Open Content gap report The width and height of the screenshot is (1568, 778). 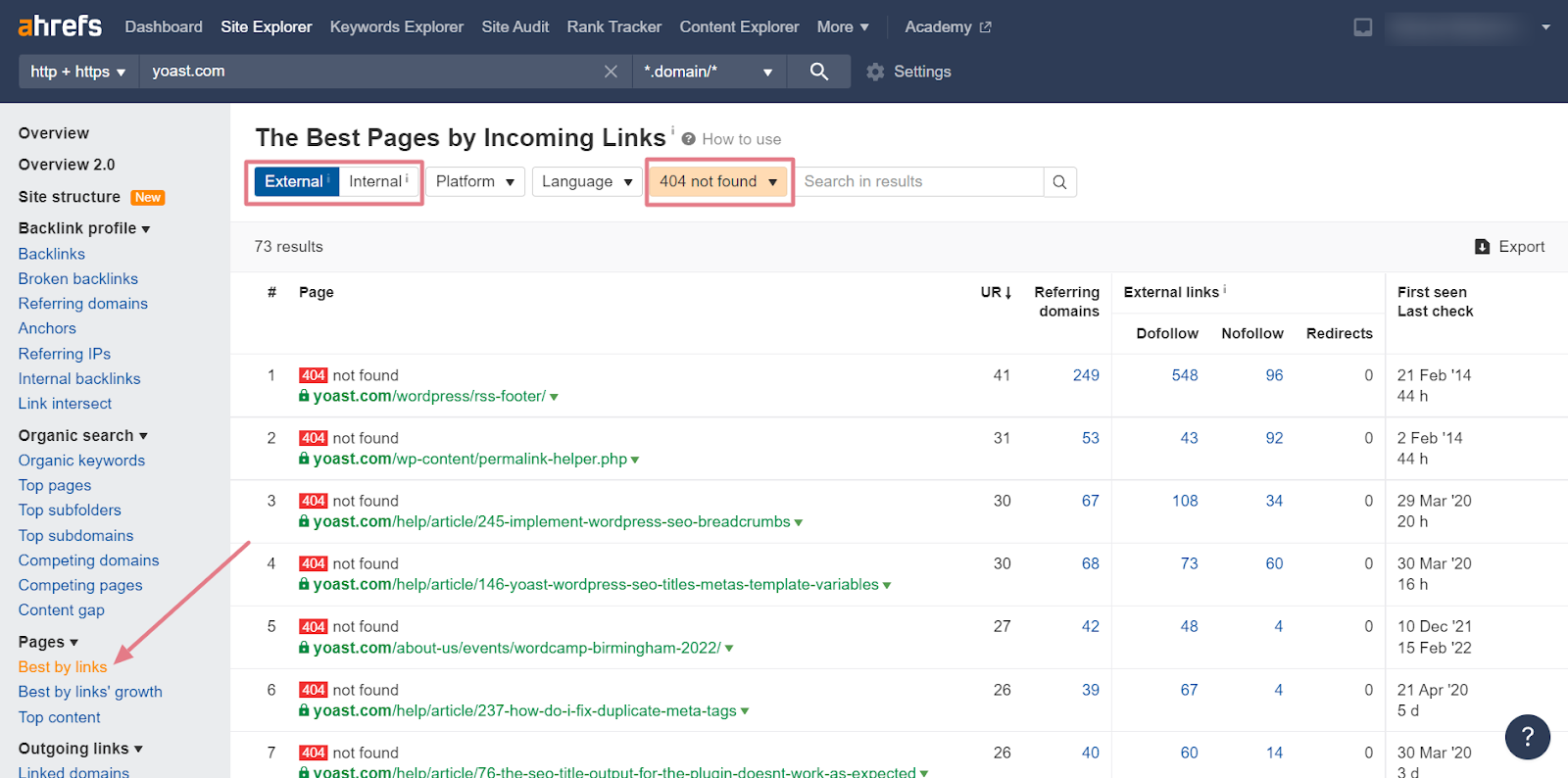[61, 610]
